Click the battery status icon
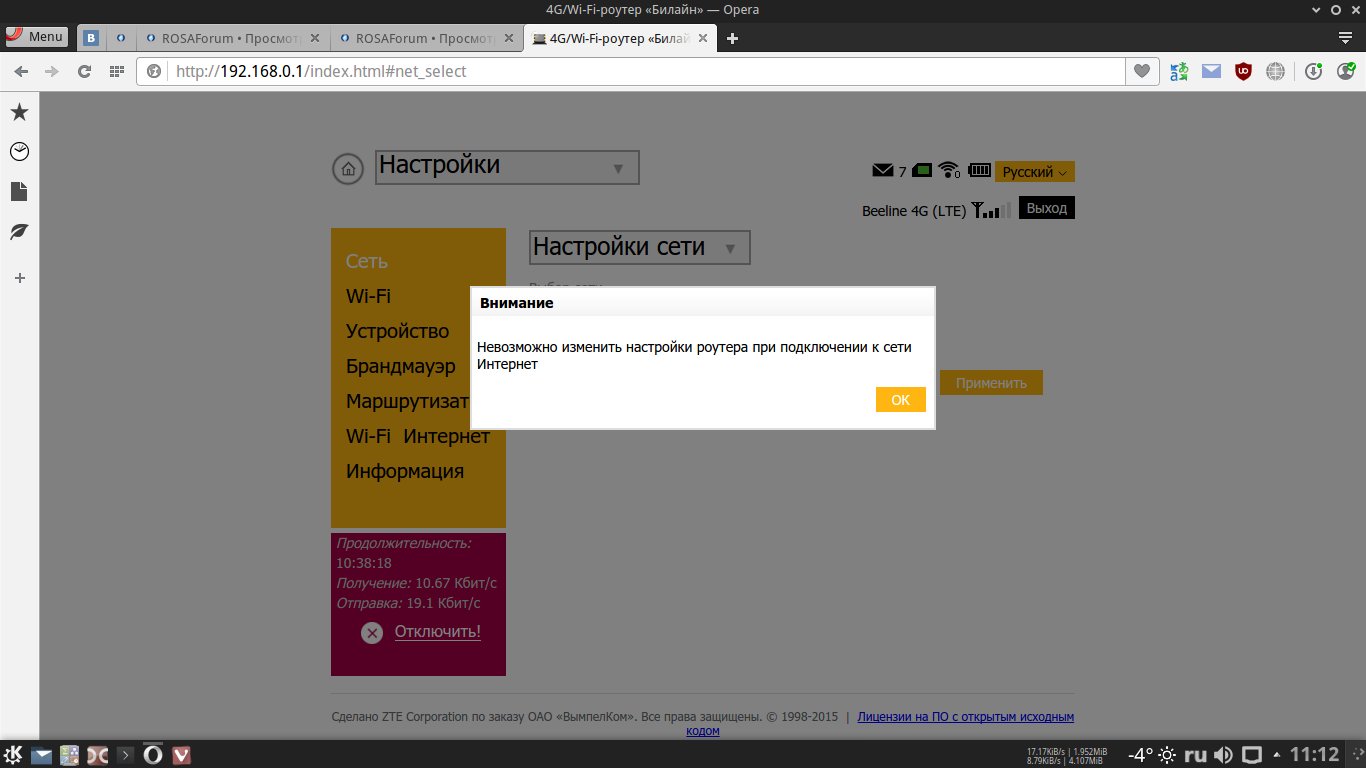 tap(979, 170)
